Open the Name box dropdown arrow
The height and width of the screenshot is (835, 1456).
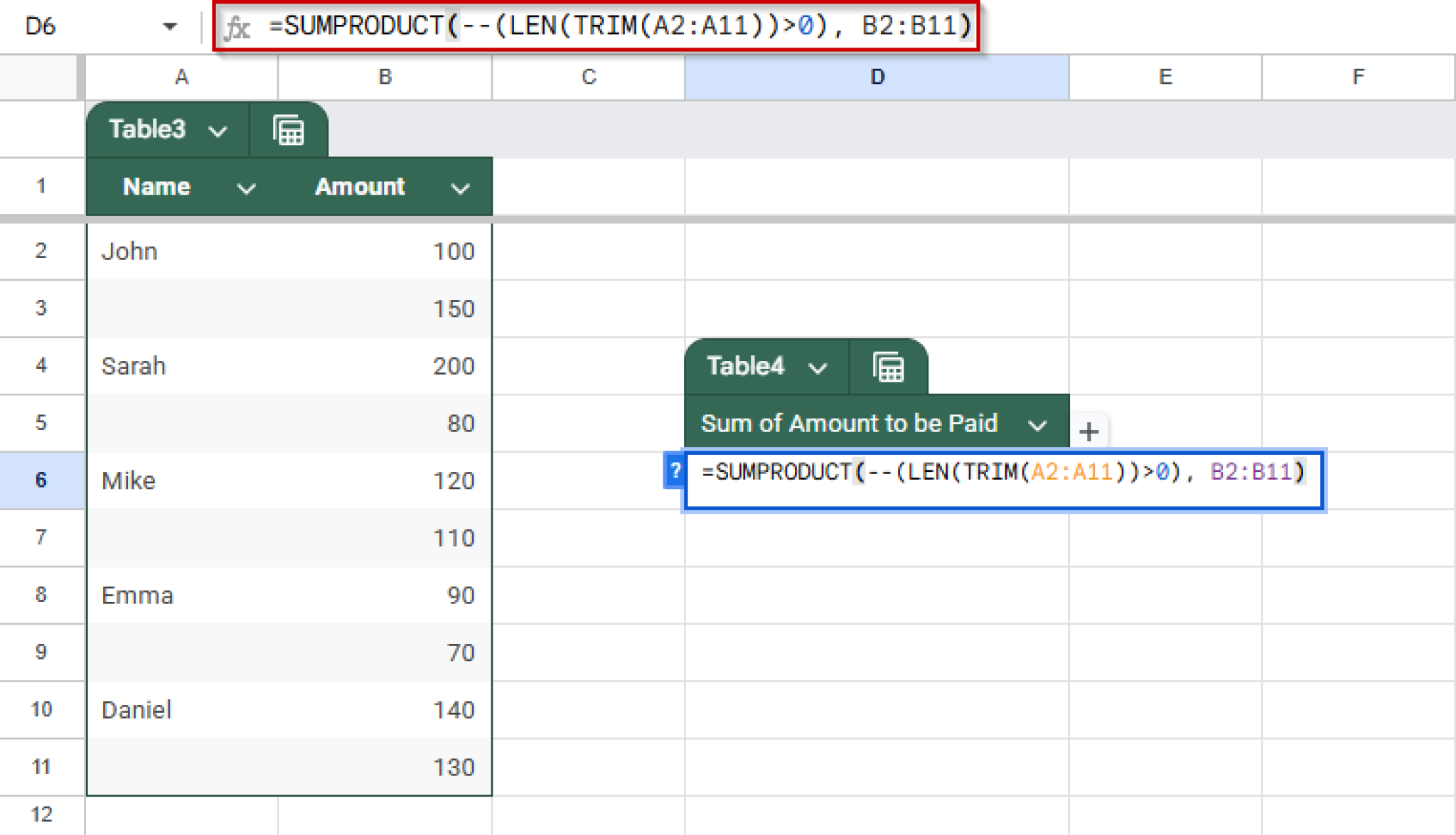(x=171, y=26)
